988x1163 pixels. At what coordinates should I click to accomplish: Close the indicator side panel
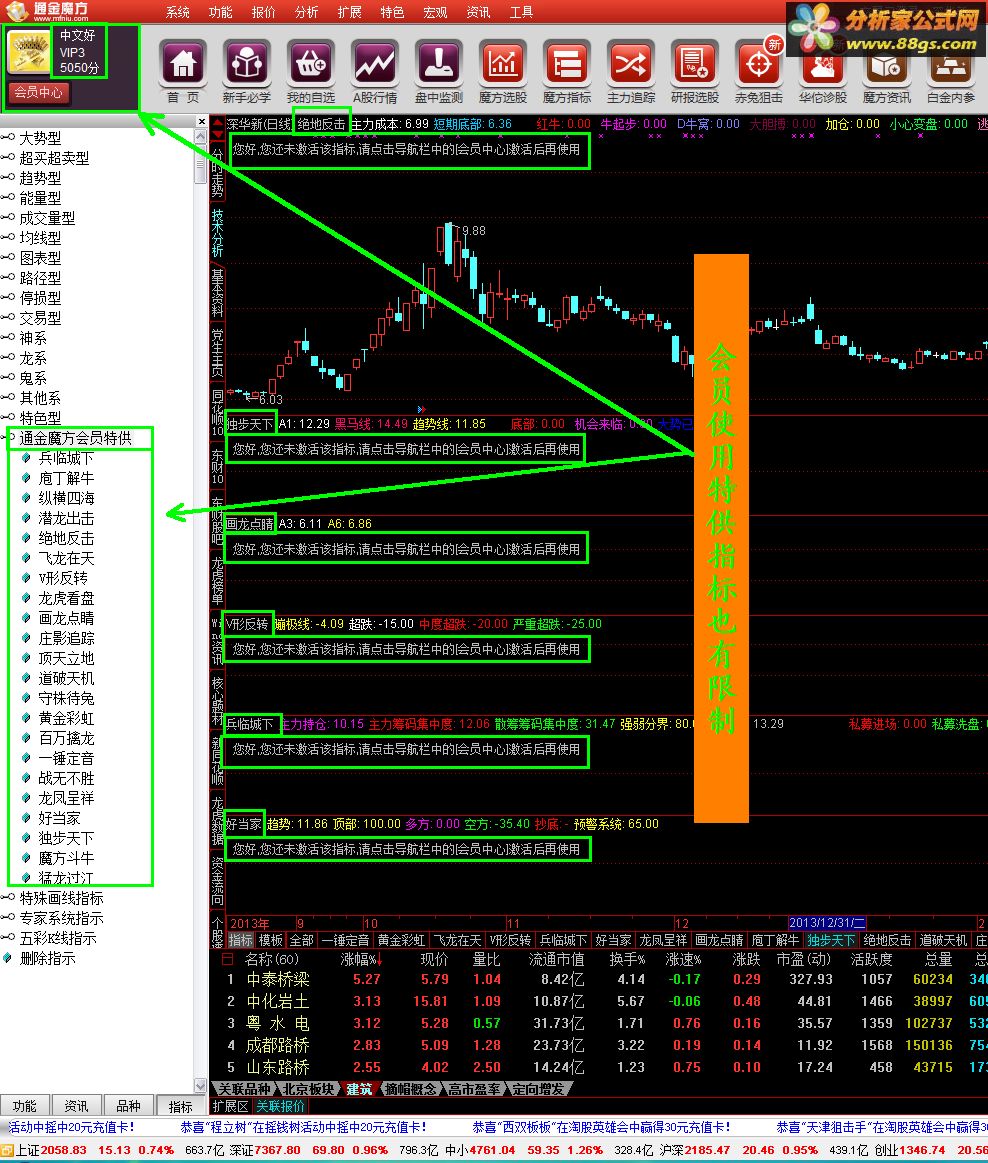[x=202, y=121]
